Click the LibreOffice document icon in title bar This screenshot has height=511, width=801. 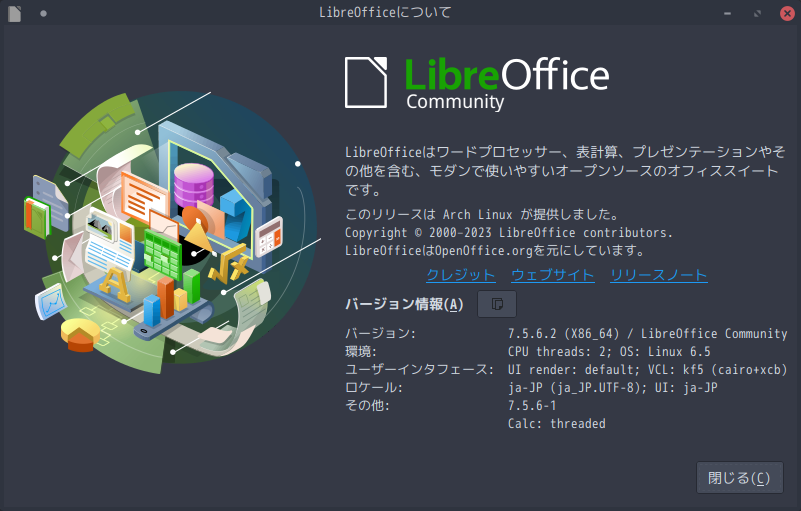point(14,13)
